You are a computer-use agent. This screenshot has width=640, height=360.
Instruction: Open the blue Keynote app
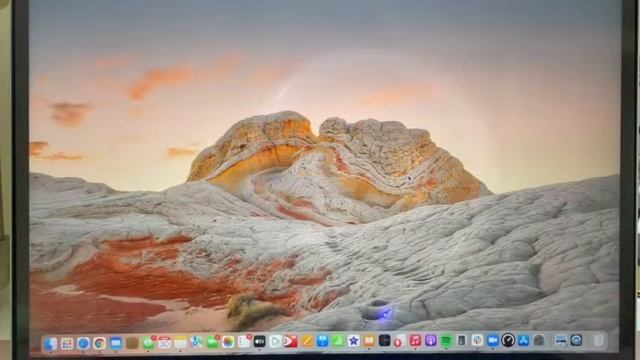(x=322, y=341)
